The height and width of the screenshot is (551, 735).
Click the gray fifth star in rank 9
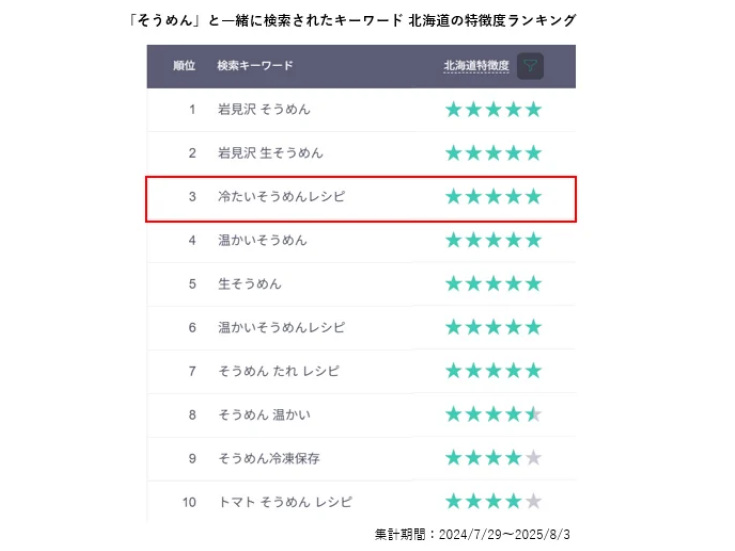tap(533, 458)
